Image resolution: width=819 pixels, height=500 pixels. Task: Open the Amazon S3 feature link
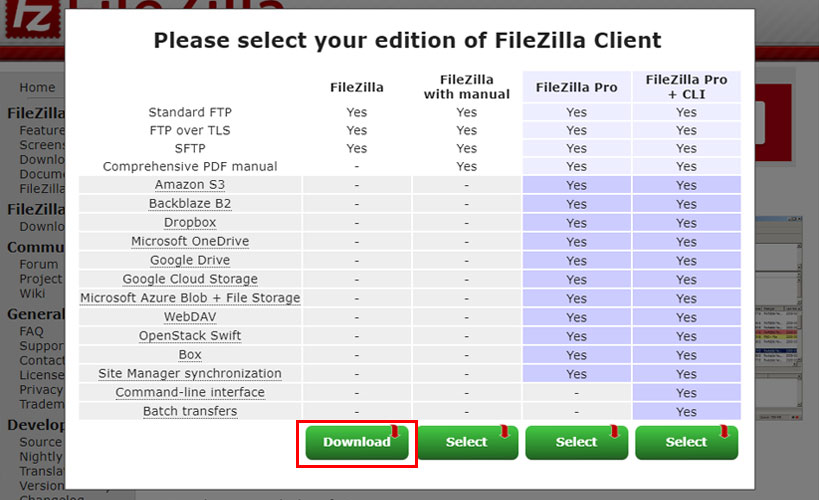click(190, 185)
